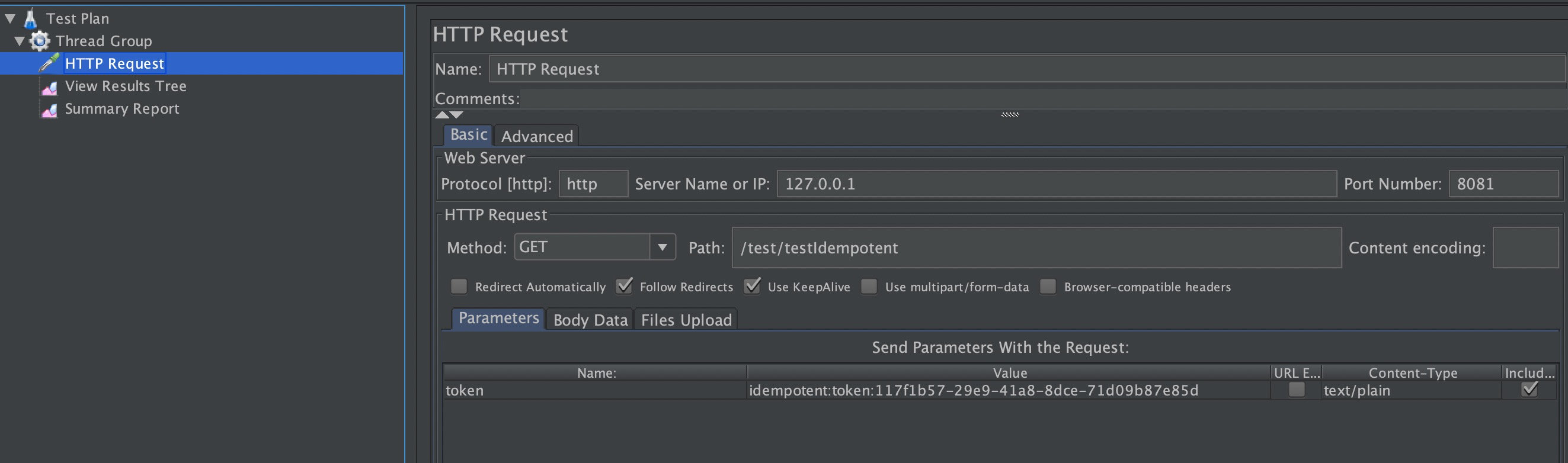Switch to the Files Upload tab
Screen dimensions: 1568x463
(686, 320)
